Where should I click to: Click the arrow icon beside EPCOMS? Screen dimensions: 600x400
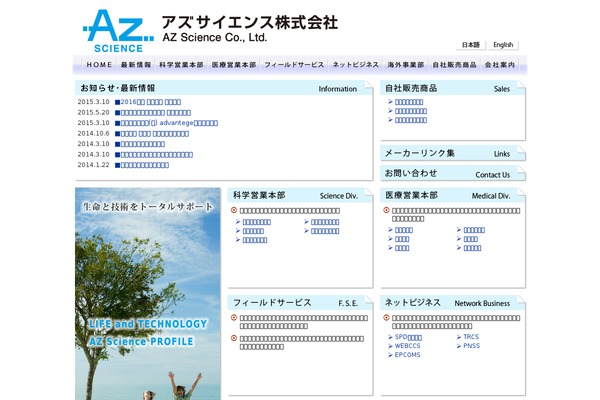(x=390, y=355)
